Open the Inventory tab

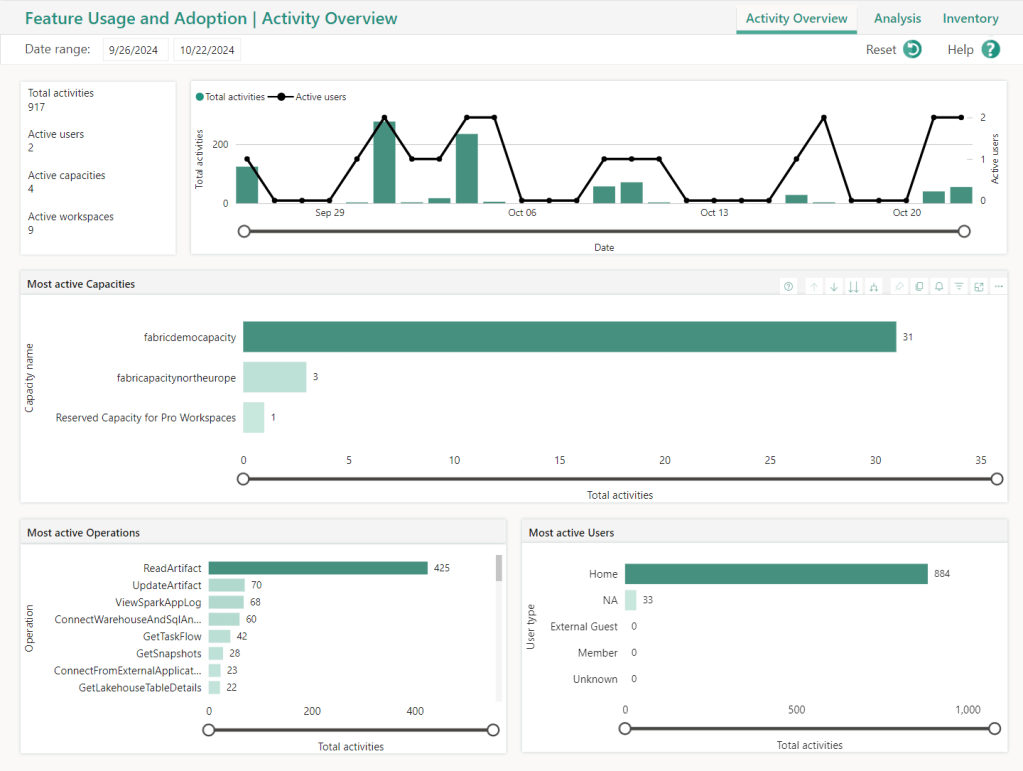click(970, 19)
